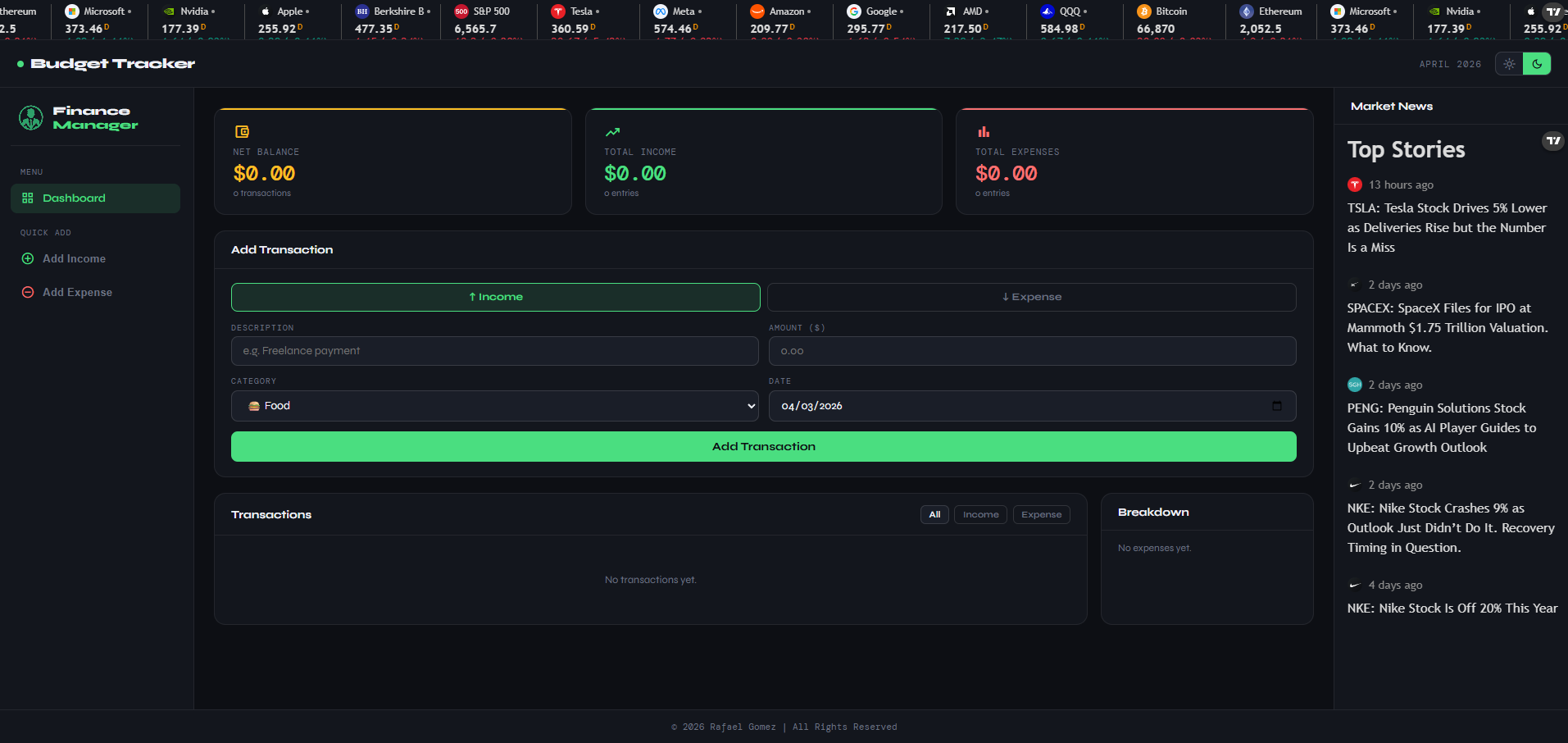Toggle the Expense transaction type
Screen dimensions: 1568x743
pyautogui.click(x=1031, y=297)
